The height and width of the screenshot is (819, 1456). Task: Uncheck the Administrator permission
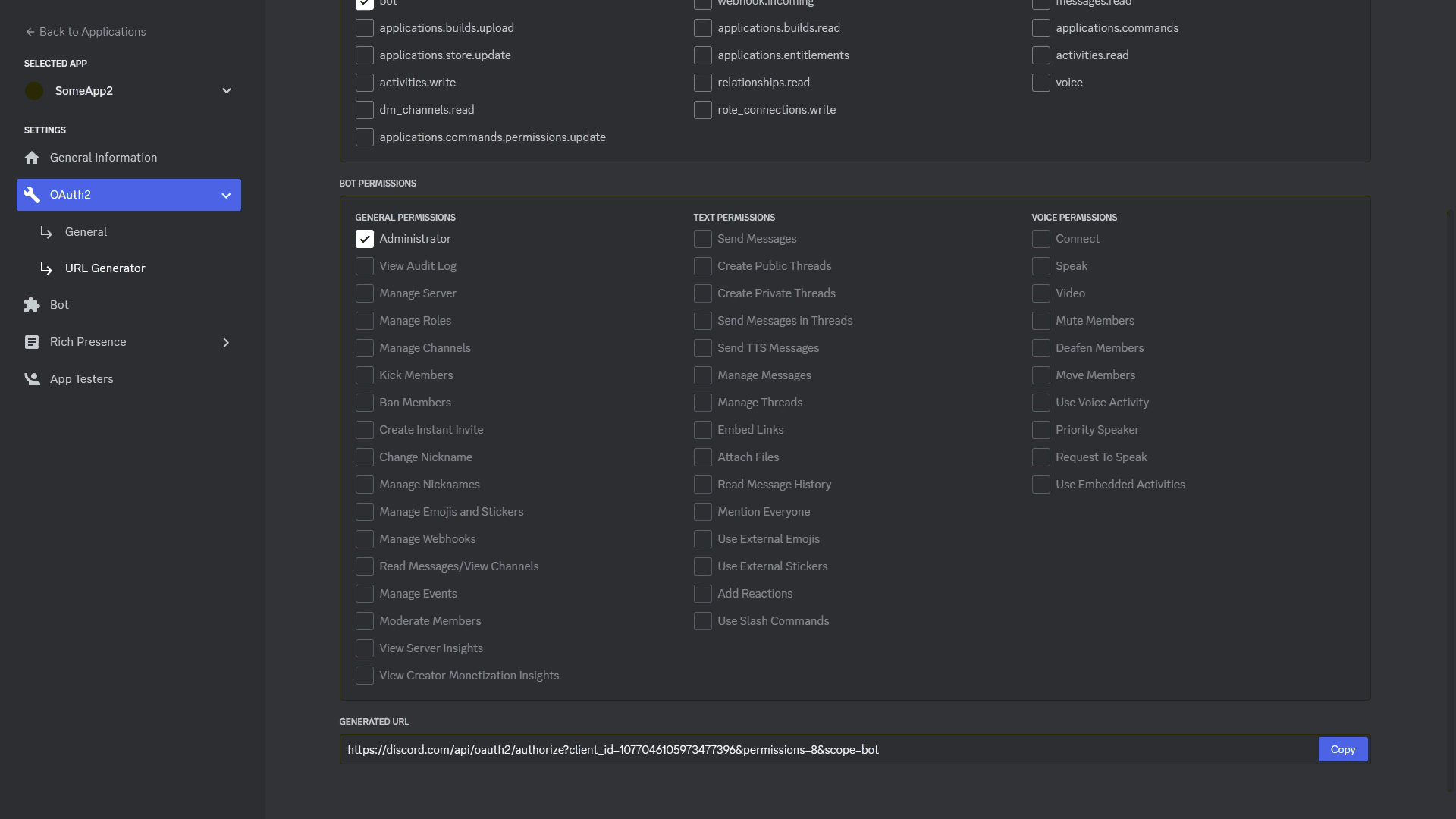tap(365, 239)
